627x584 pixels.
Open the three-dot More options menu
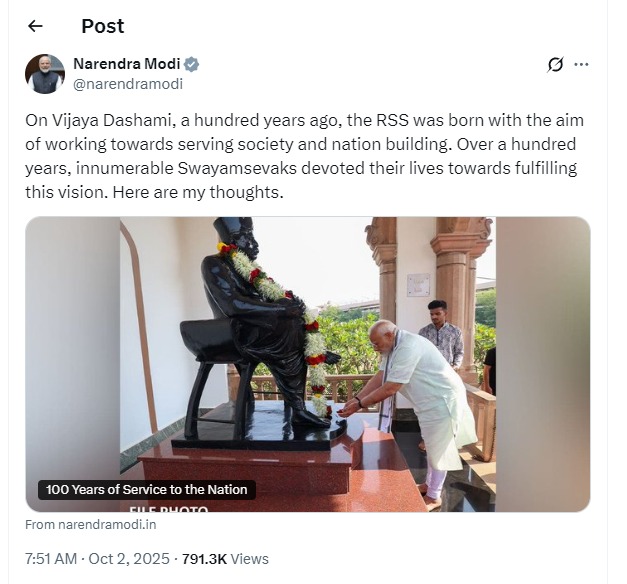pos(581,64)
